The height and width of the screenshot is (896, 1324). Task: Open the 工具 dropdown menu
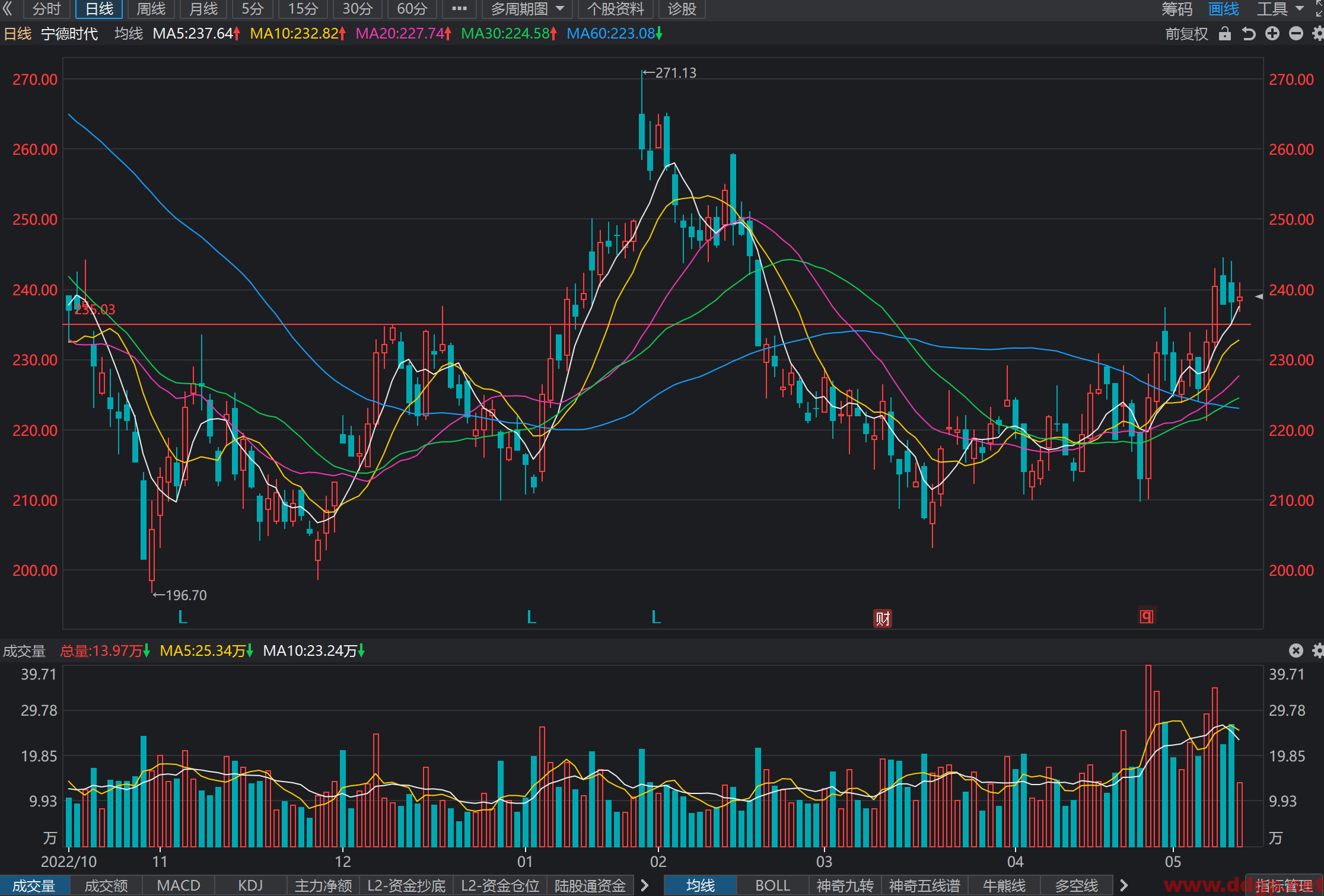[1280, 9]
